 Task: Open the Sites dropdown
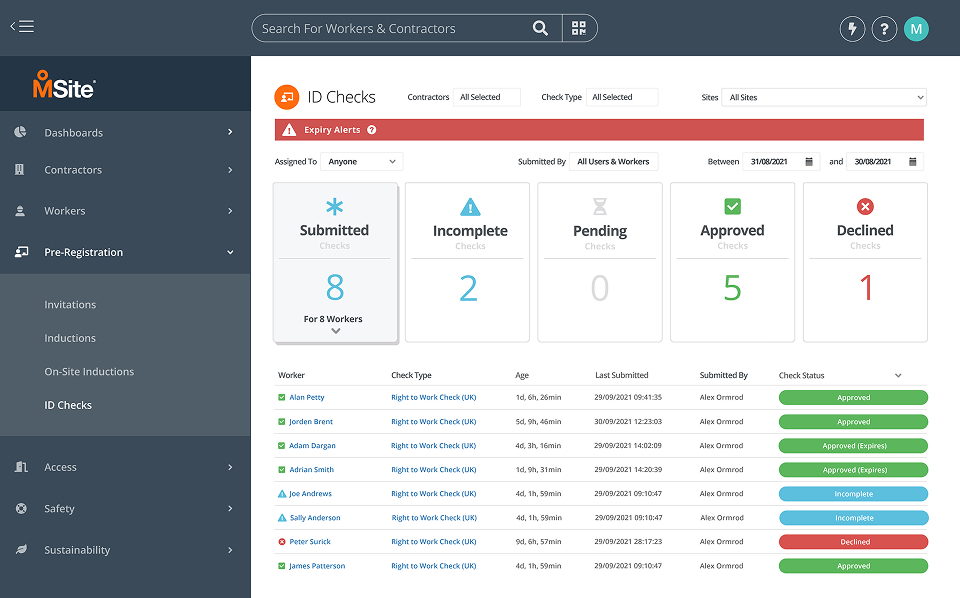[823, 97]
